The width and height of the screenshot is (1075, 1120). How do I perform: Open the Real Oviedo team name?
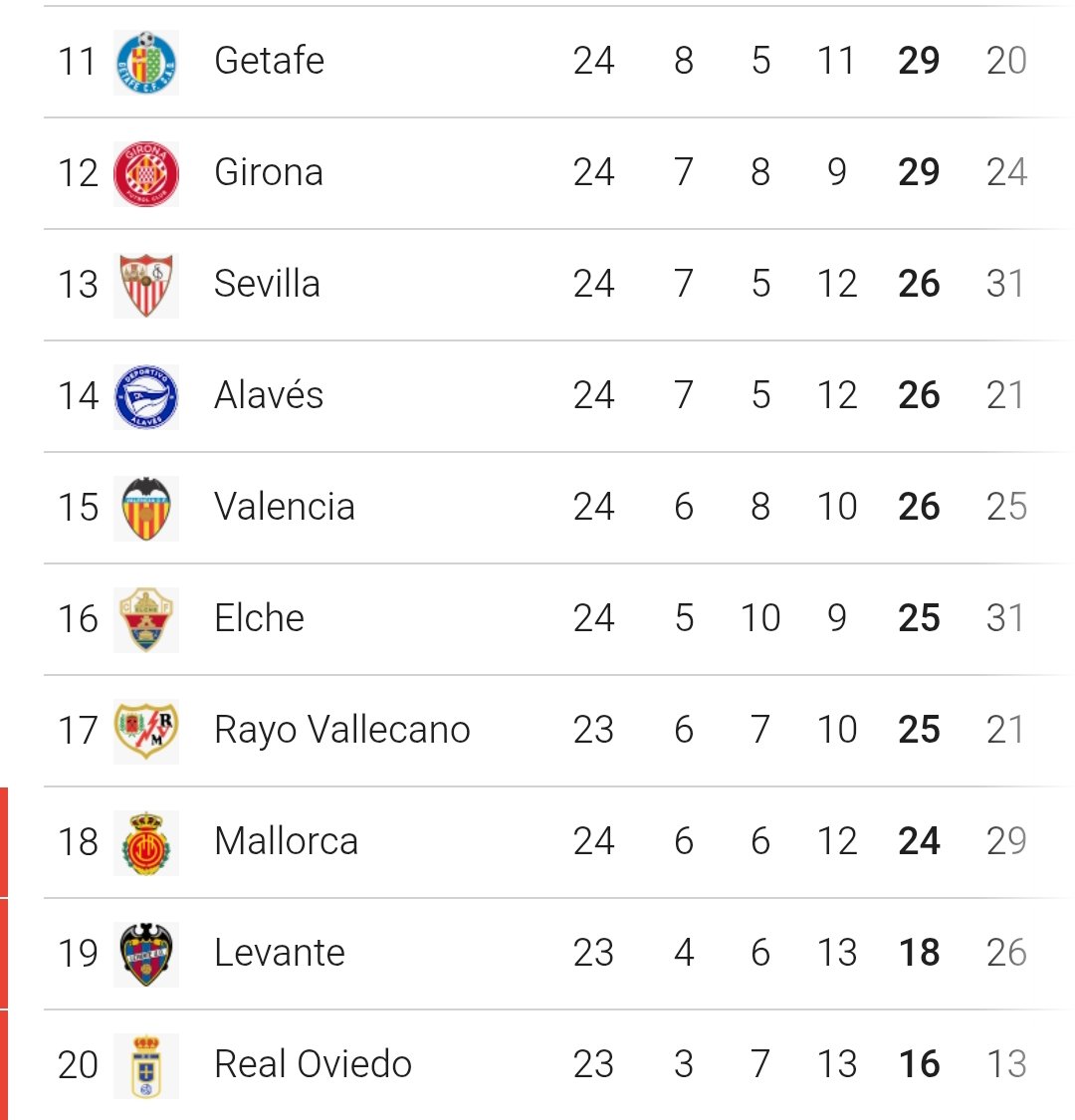[313, 1064]
